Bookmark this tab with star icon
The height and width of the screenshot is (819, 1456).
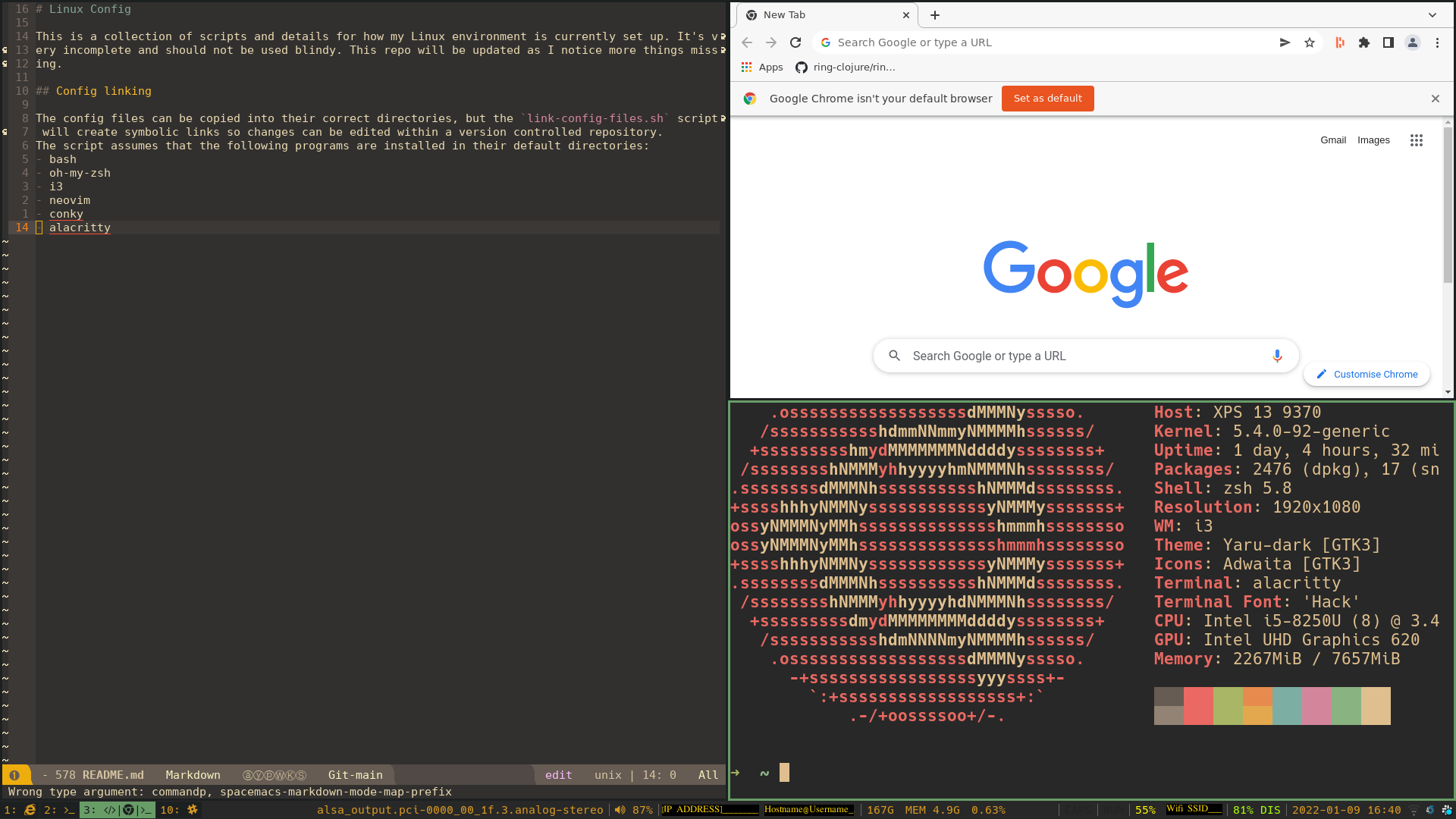click(1310, 43)
